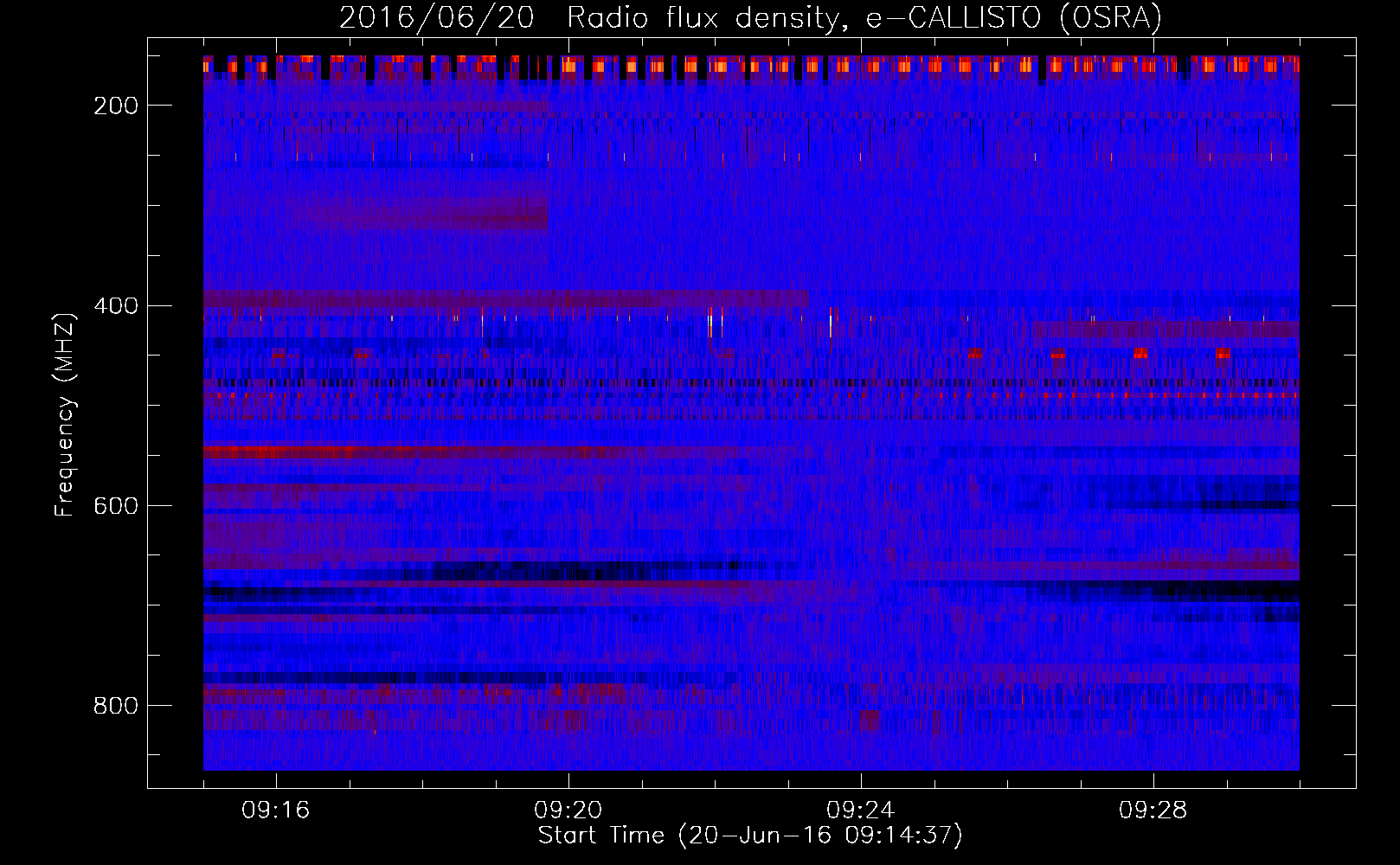1400x865 pixels.
Task: Select the "Frequency (MHZ)" y-axis label
Action: 65,414
